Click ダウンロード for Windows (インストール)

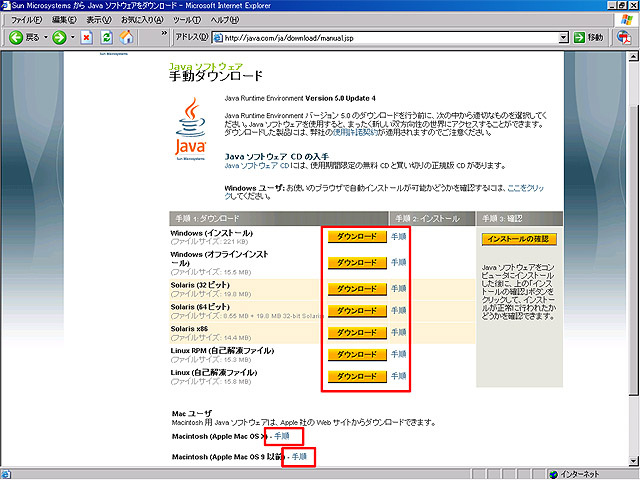point(357,237)
